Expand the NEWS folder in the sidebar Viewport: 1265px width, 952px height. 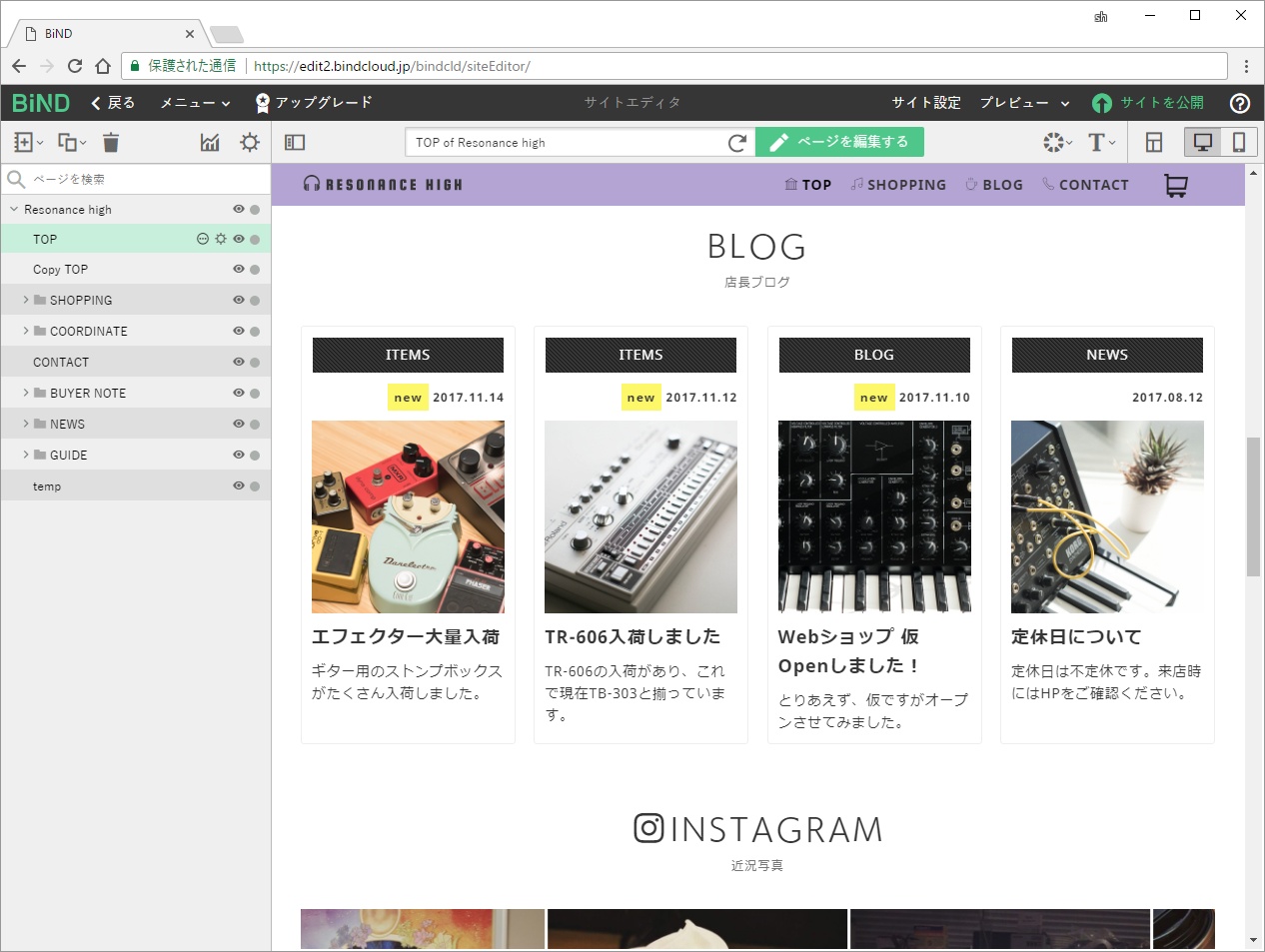(x=24, y=424)
